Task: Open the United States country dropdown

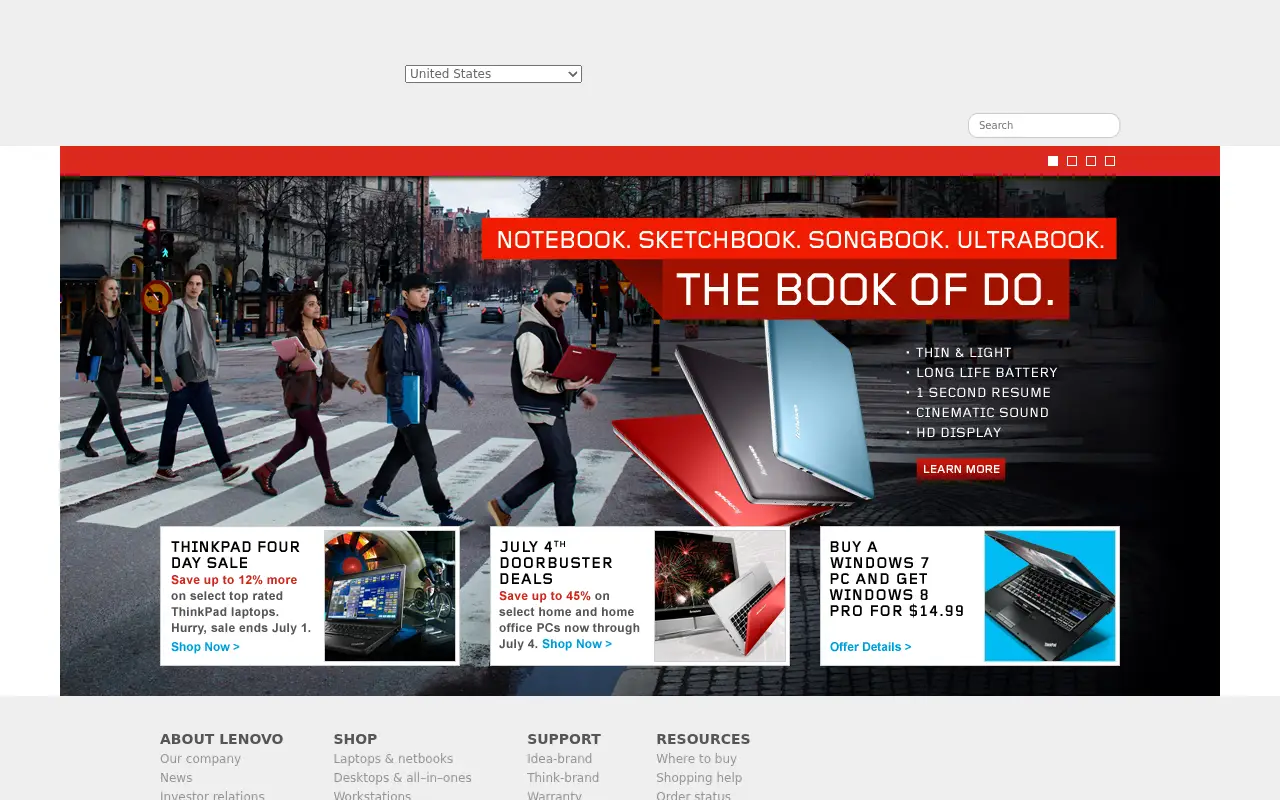Action: [x=493, y=74]
